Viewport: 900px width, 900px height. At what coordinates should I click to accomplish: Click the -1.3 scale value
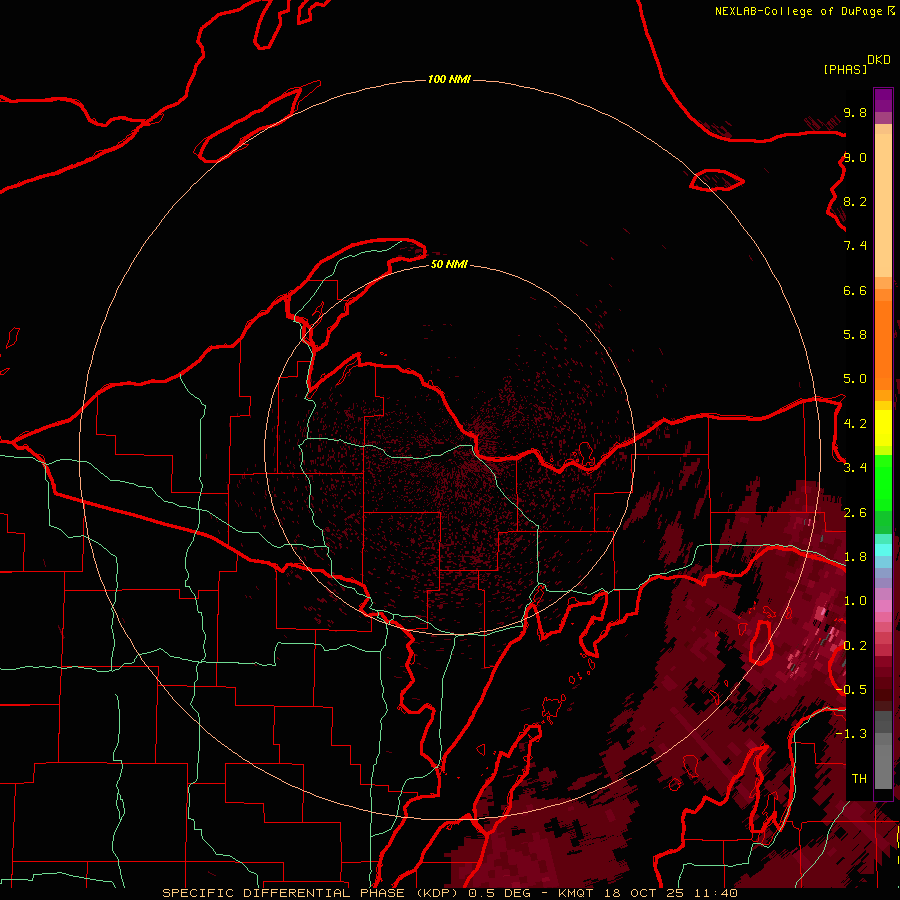click(x=852, y=734)
